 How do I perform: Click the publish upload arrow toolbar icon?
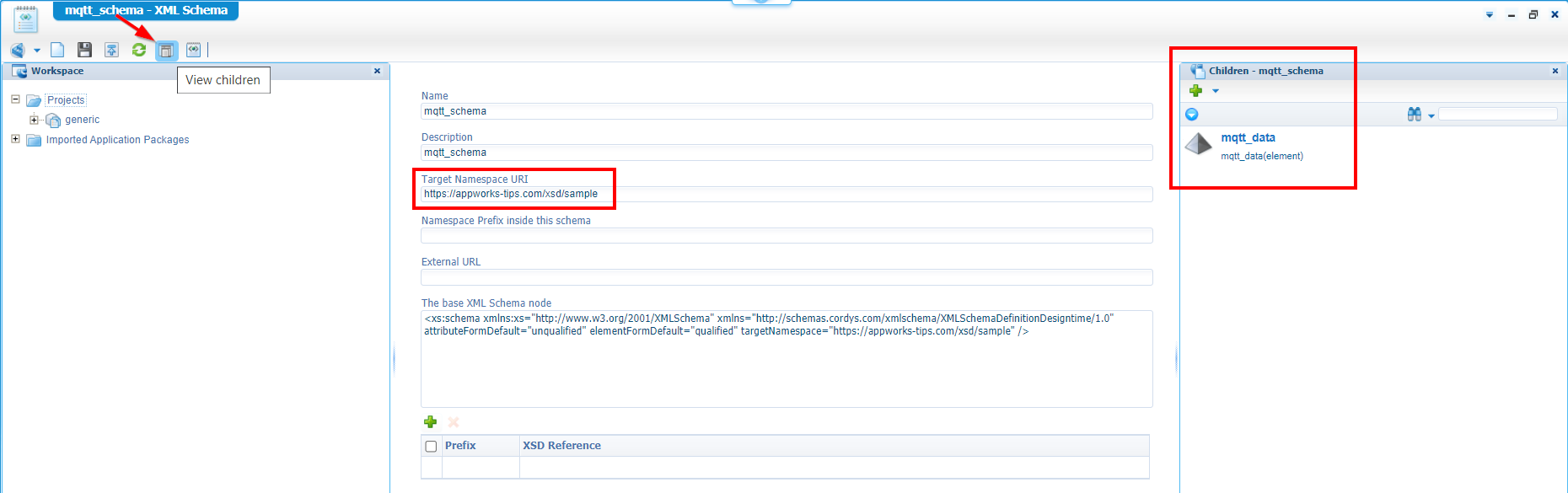pyautogui.click(x=111, y=50)
